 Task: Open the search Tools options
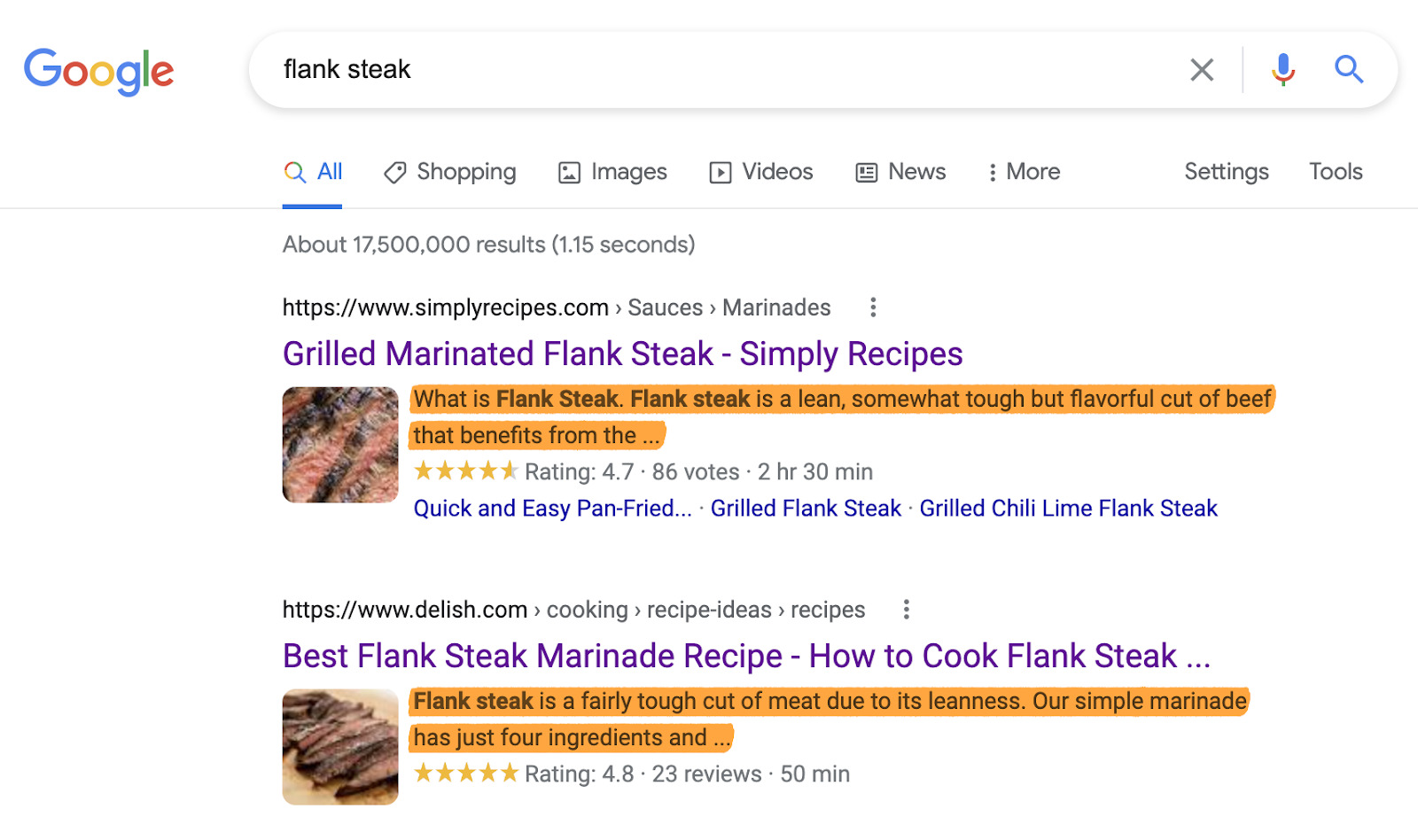coord(1336,172)
